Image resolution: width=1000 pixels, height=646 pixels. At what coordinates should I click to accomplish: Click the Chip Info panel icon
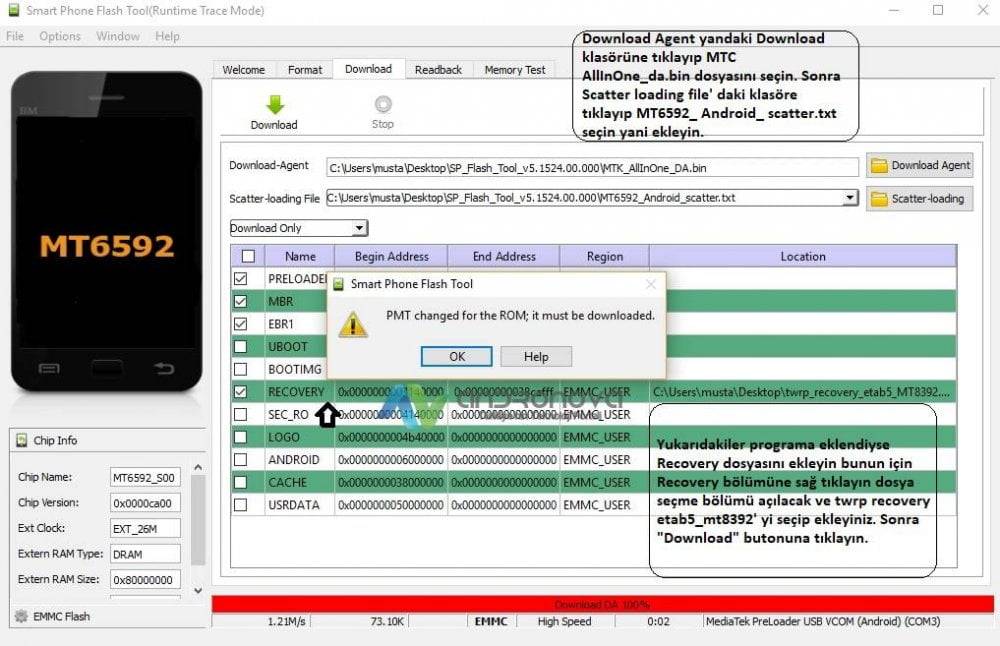click(22, 440)
